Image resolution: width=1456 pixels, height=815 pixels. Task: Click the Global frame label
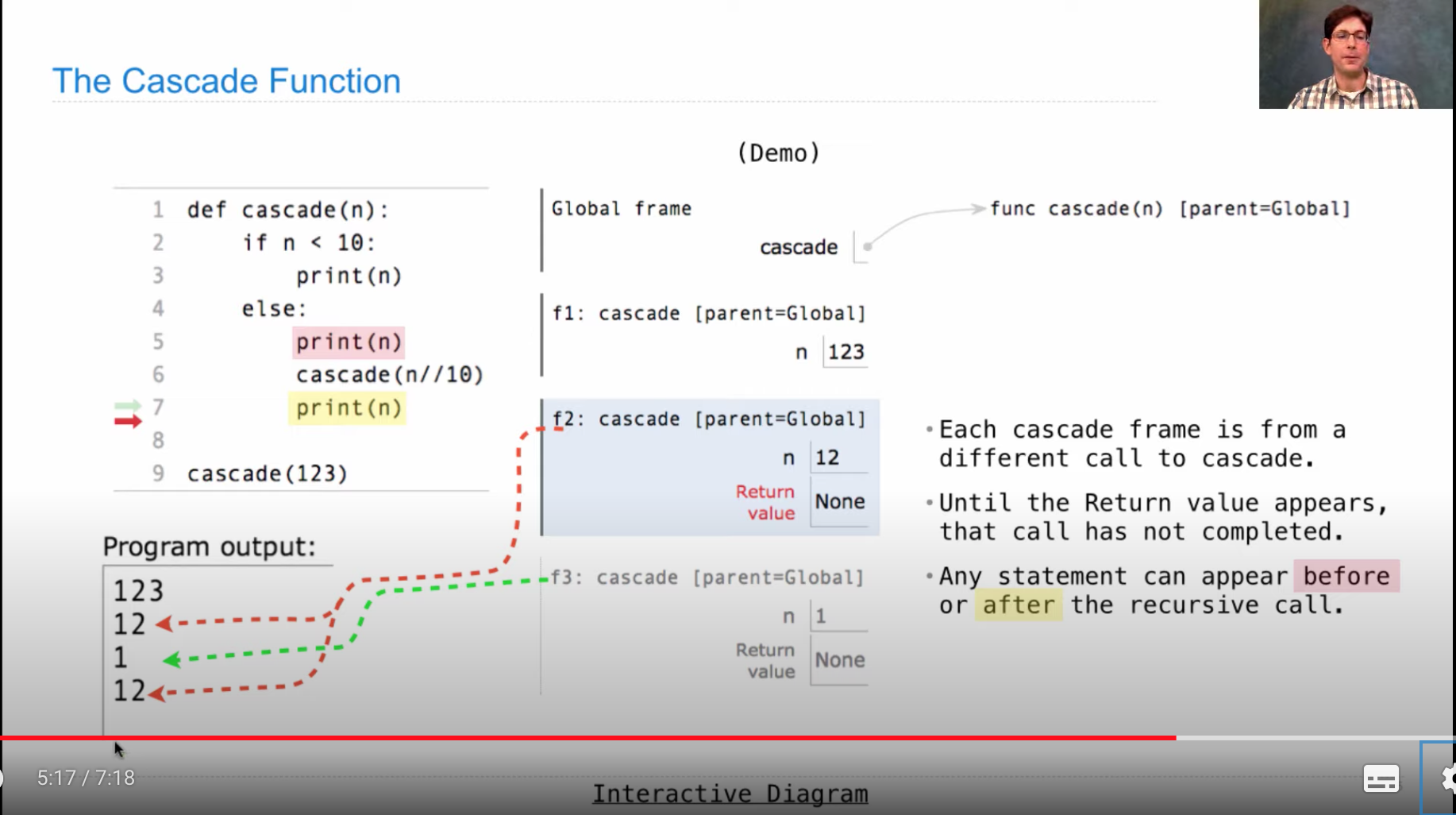click(x=622, y=208)
